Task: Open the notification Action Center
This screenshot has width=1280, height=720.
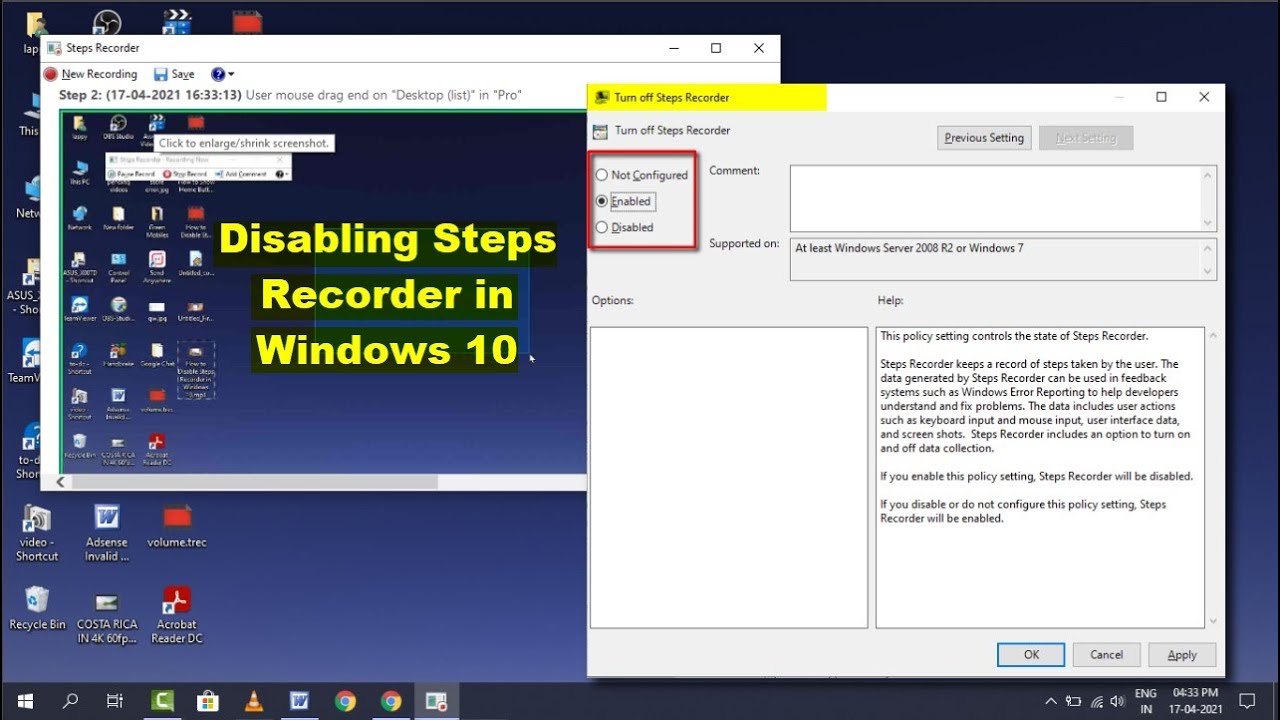Action: coord(1247,701)
